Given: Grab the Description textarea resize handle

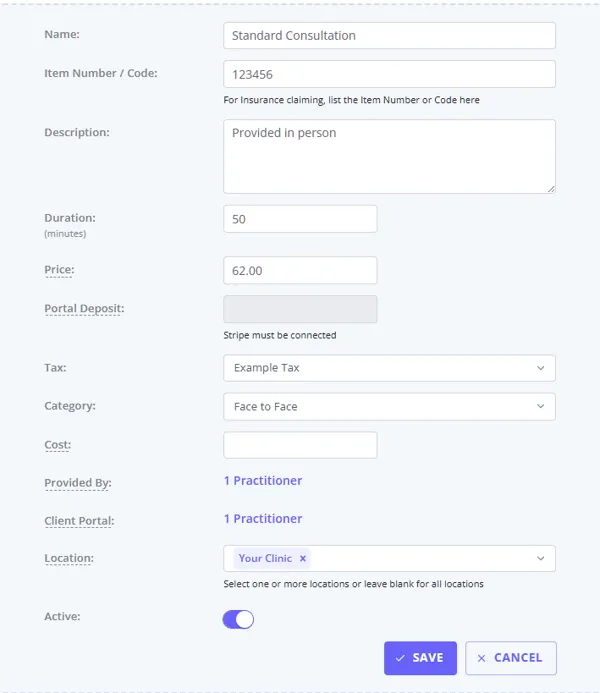Looking at the screenshot, I should click(551, 189).
